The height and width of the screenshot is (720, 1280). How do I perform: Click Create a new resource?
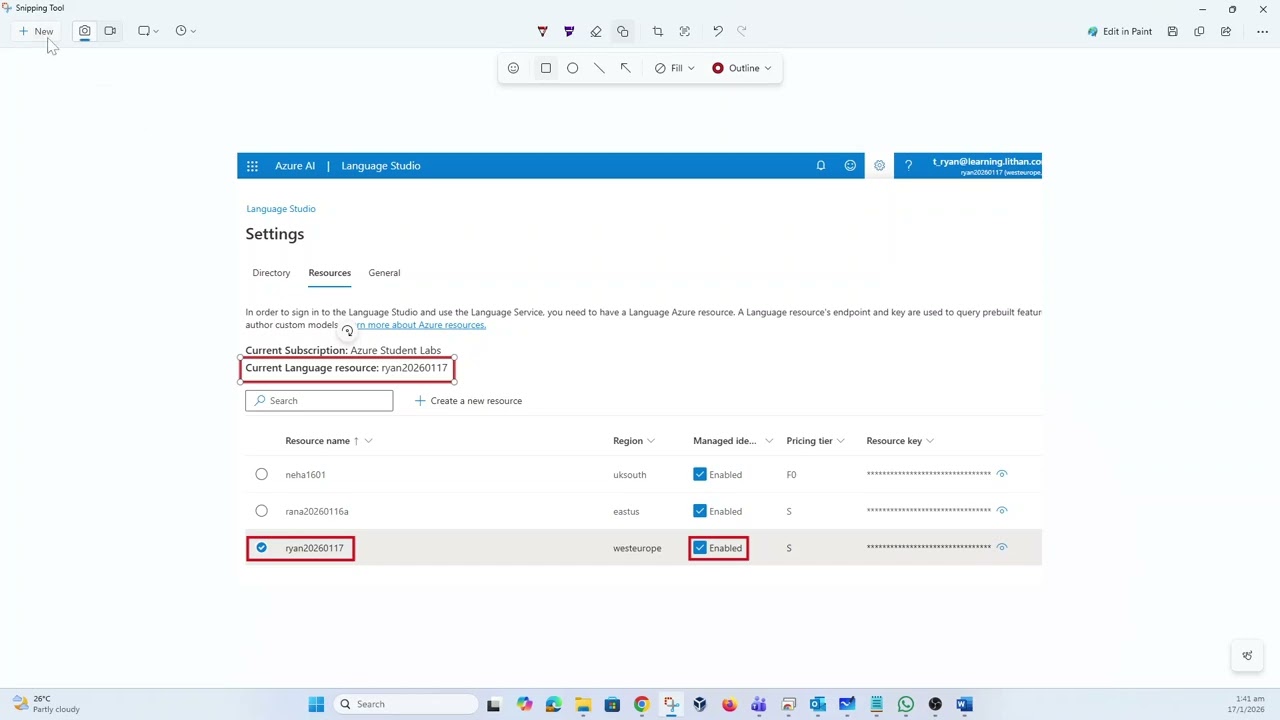[468, 401]
